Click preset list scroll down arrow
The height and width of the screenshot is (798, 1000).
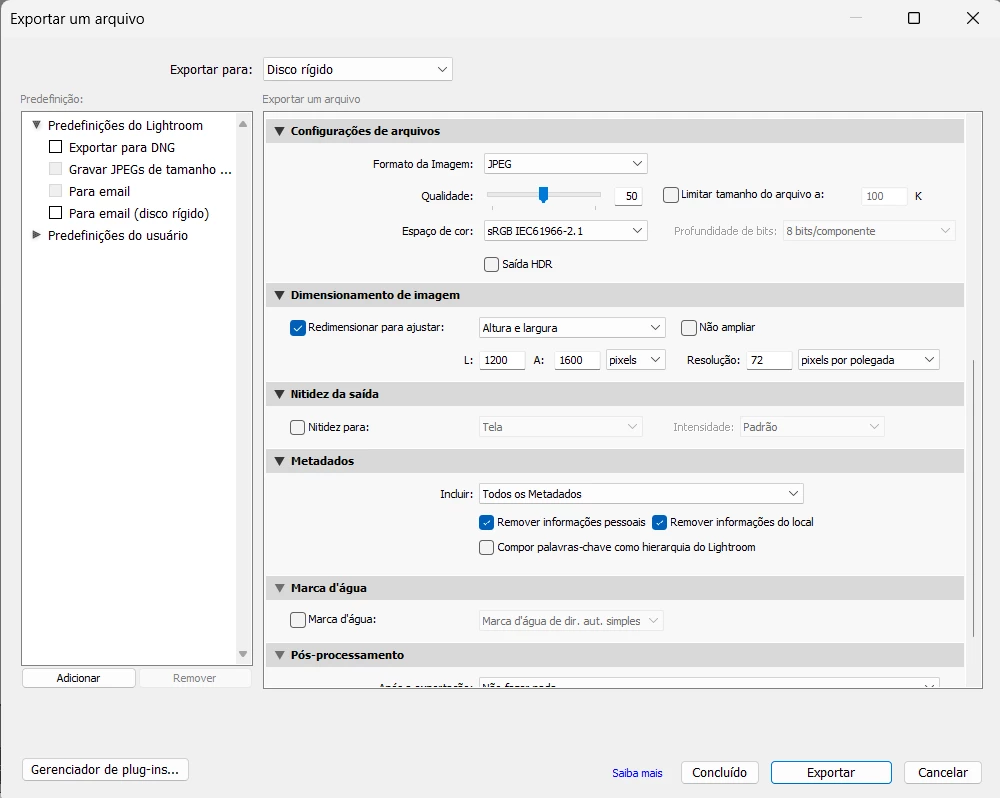click(243, 654)
